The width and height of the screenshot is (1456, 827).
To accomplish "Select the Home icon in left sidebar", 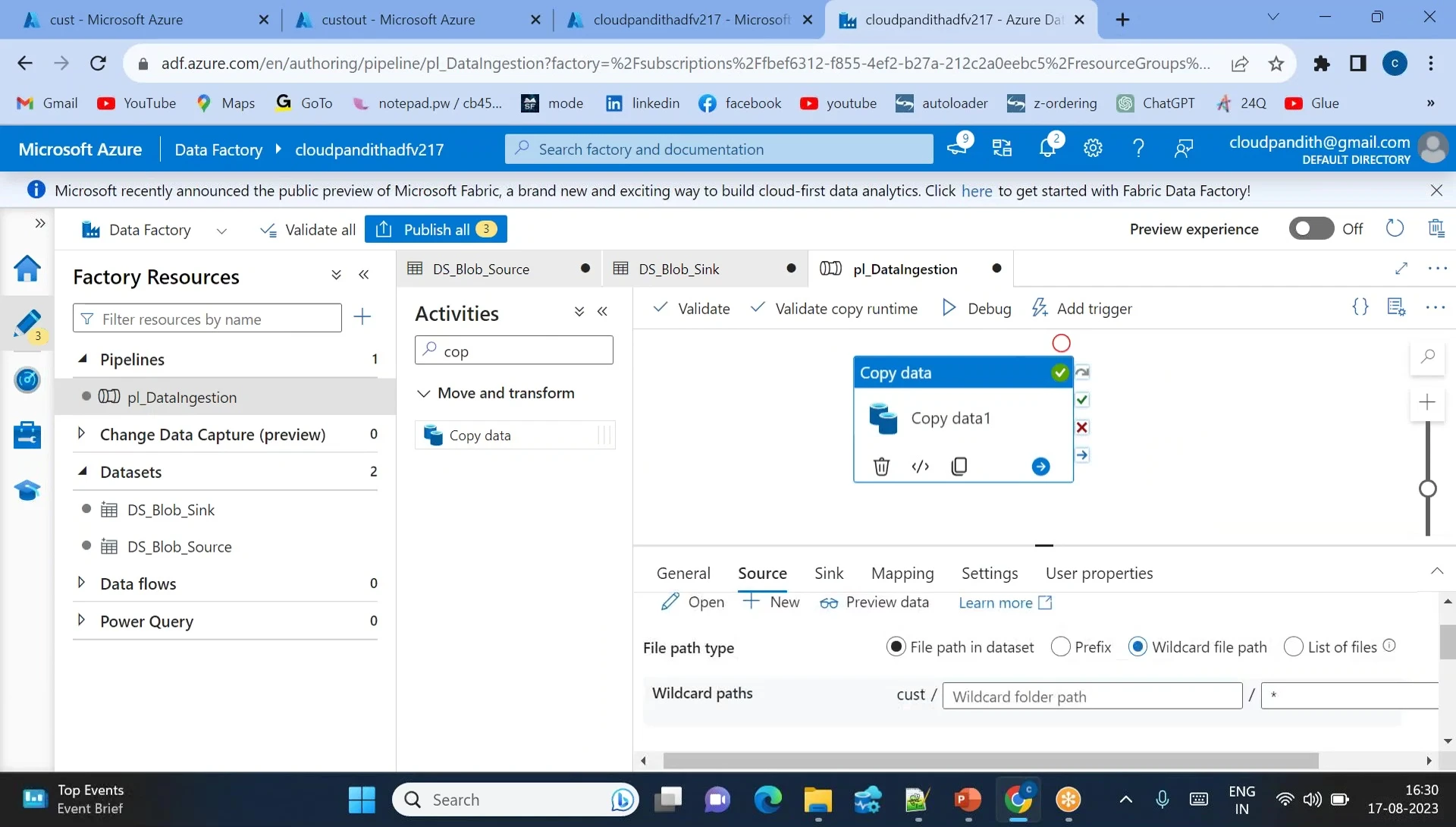I will (x=27, y=269).
